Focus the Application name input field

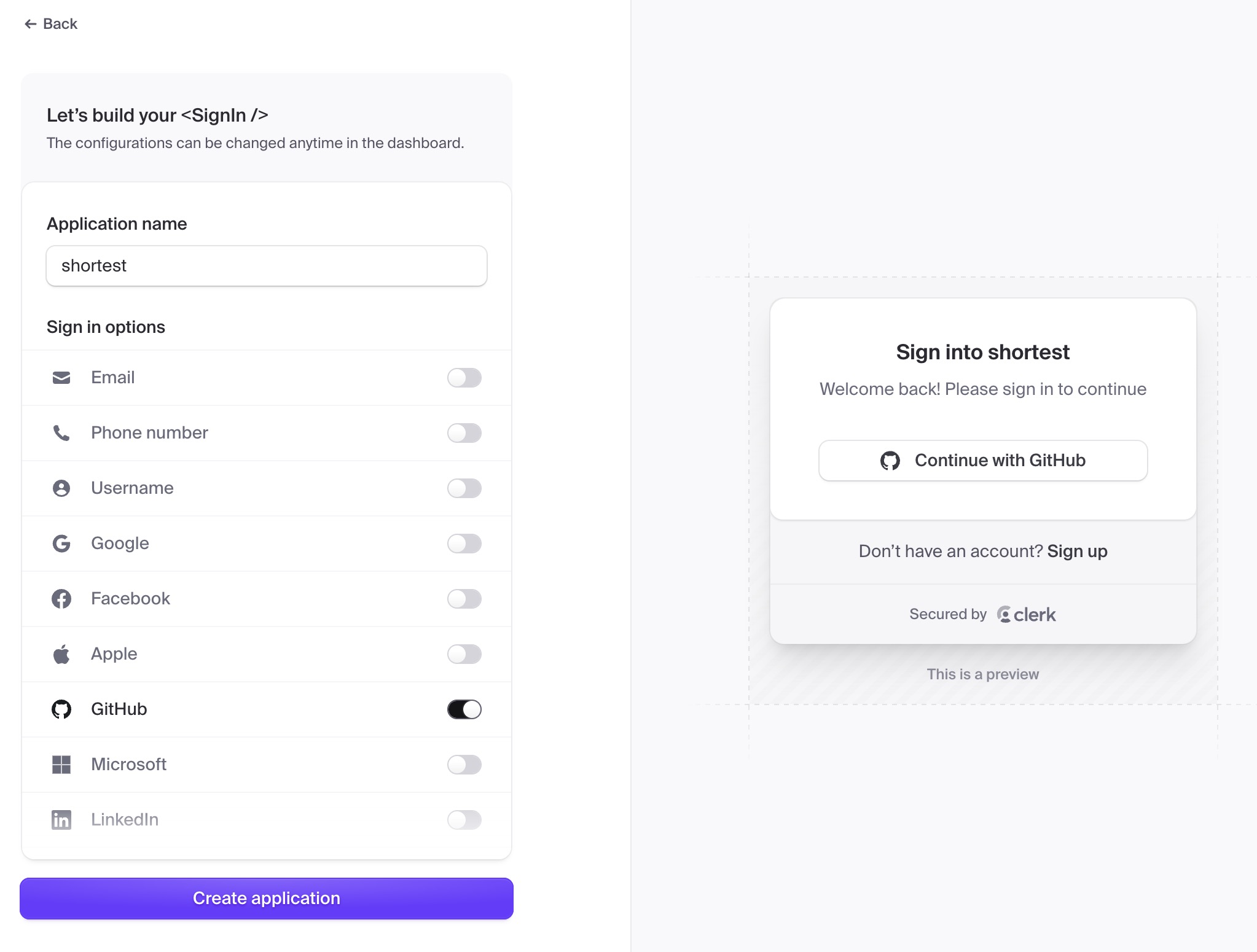[267, 266]
